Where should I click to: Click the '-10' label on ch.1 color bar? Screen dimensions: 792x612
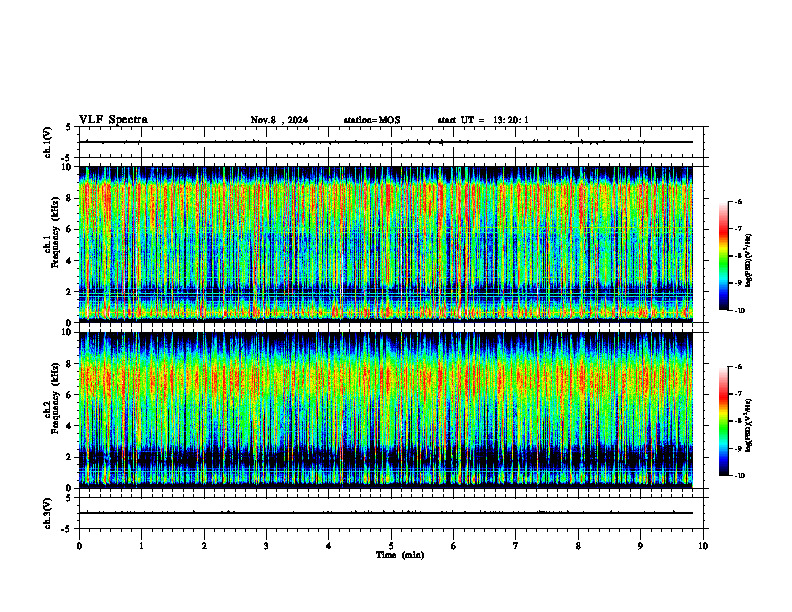[x=739, y=311]
